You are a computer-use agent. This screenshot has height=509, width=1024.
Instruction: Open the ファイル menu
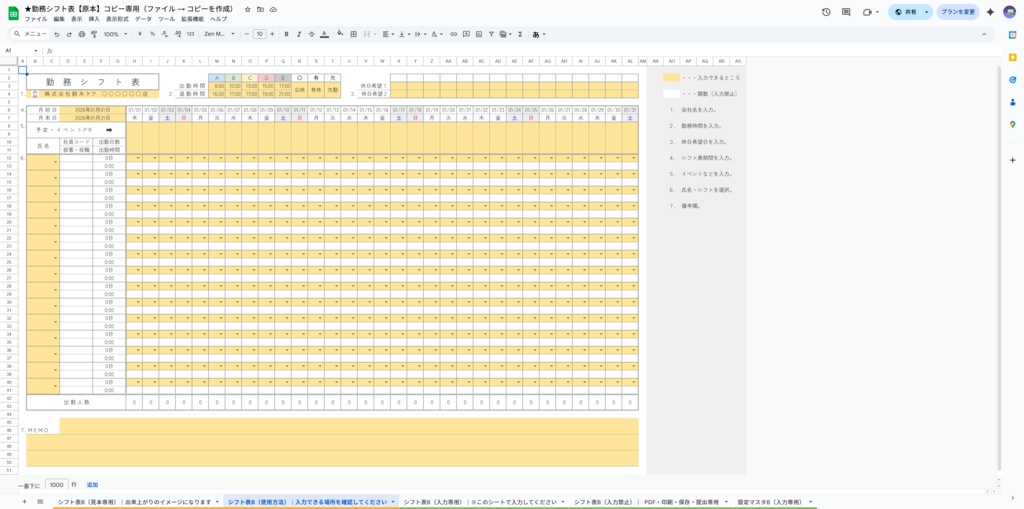(x=36, y=20)
